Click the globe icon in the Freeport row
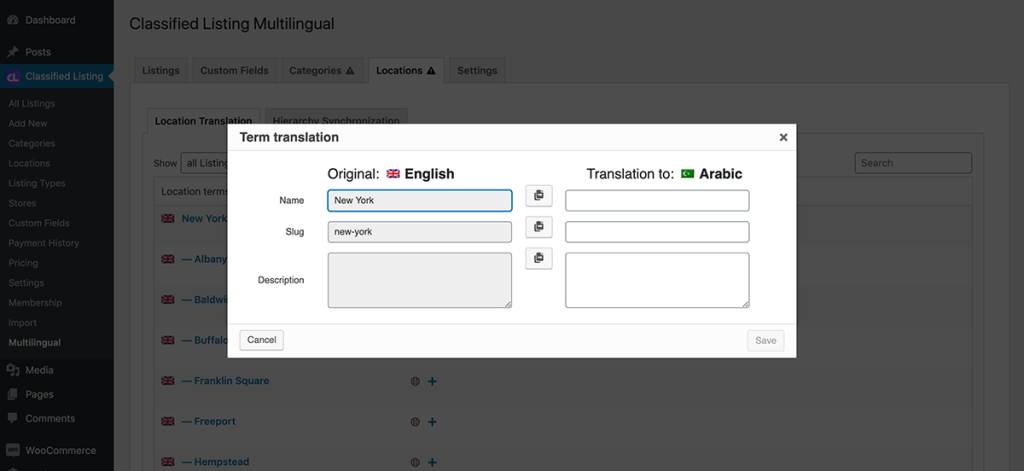 (x=415, y=422)
